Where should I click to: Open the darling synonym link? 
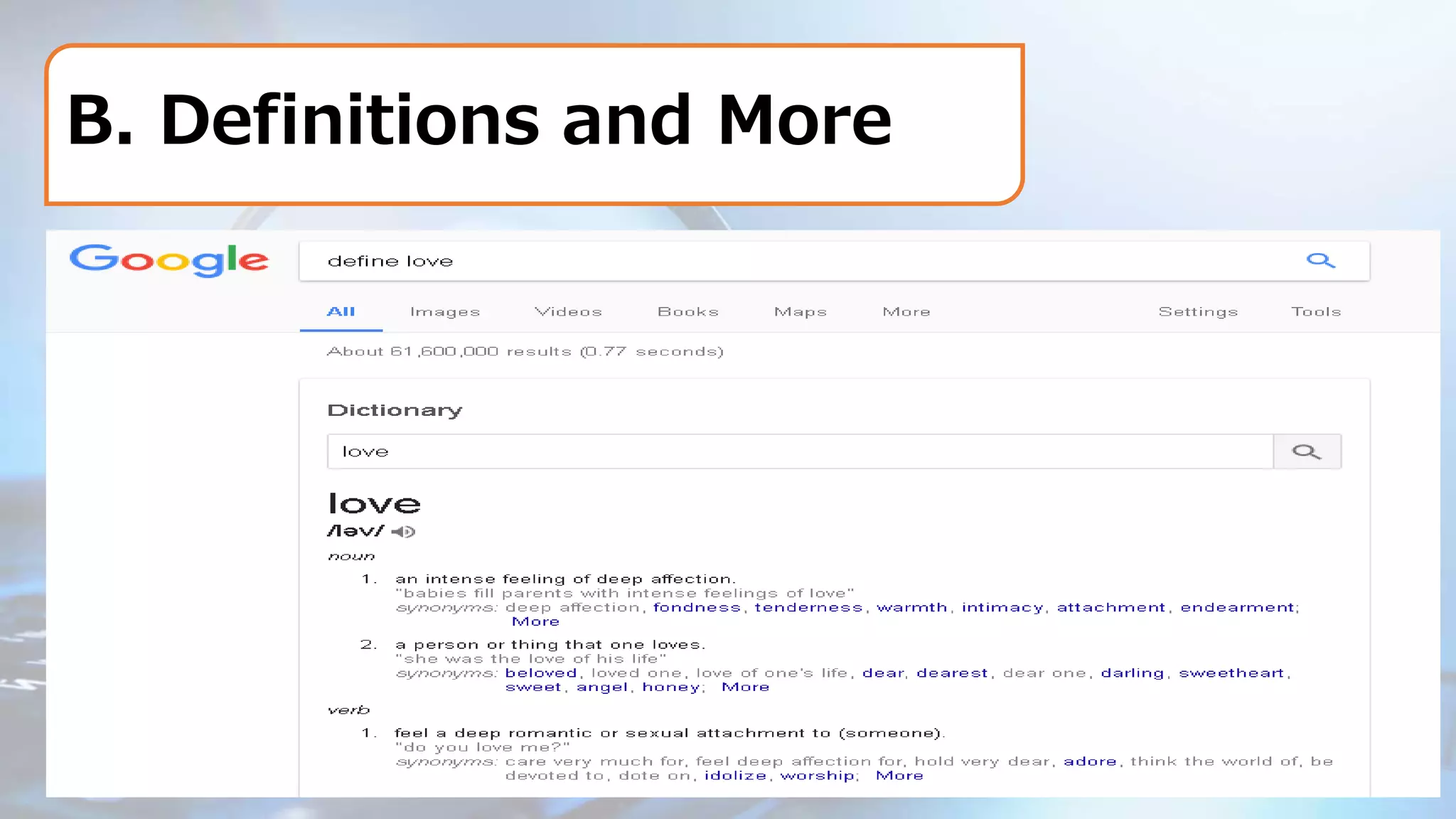click(x=1133, y=673)
